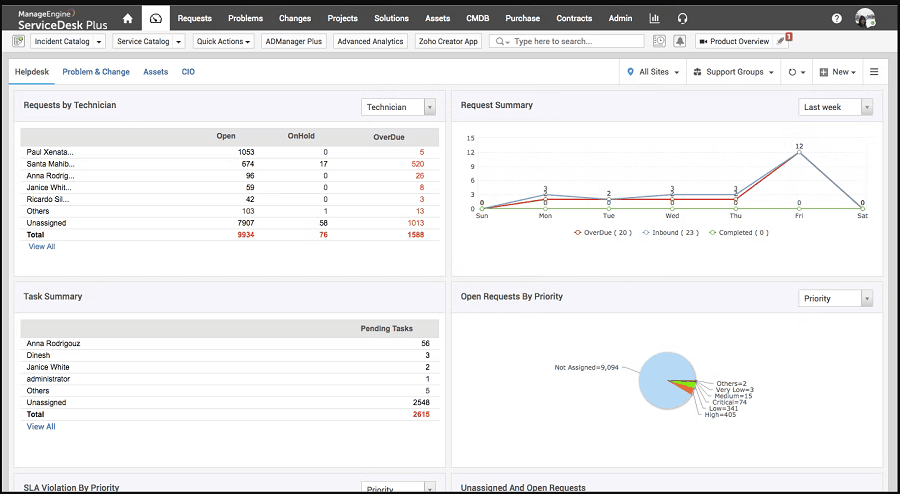Viewport: 900px width, 494px height.
Task: Expand the All Sites selector
Action: tap(653, 72)
